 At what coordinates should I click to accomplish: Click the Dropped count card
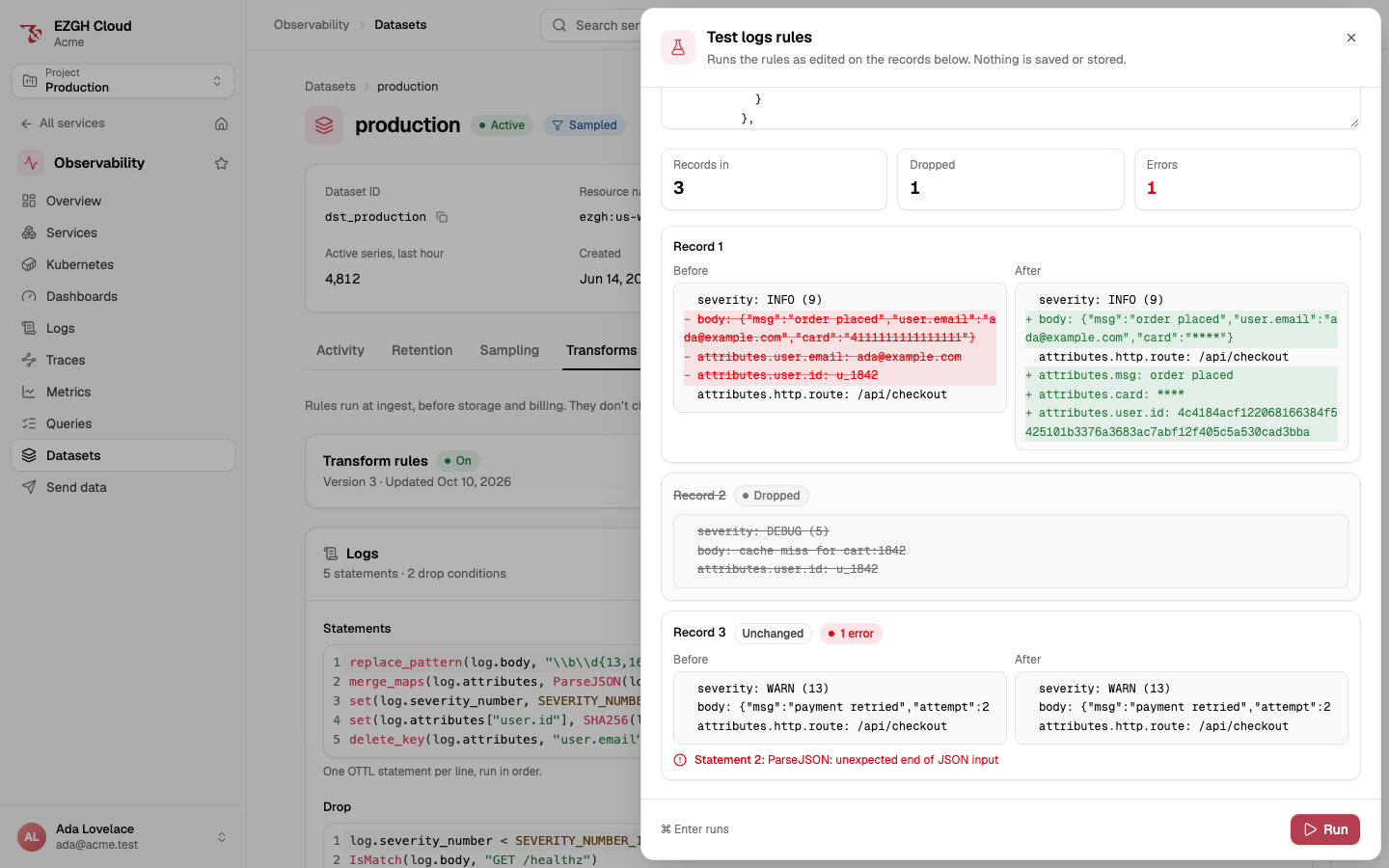coord(1010,179)
